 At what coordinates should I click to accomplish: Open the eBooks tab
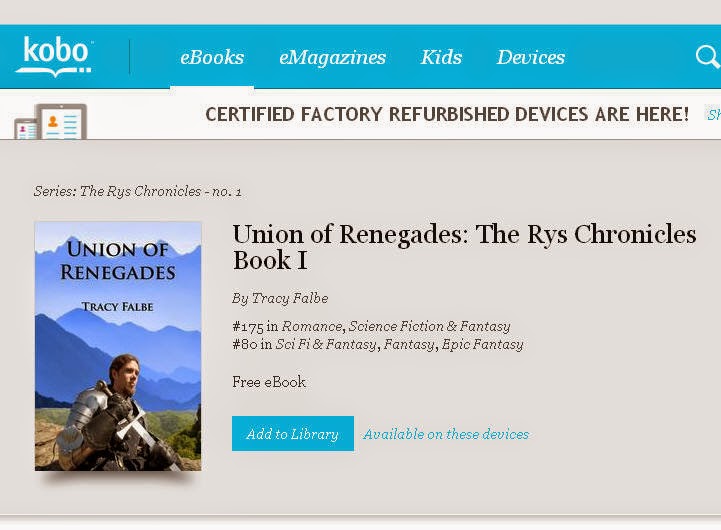(212, 57)
